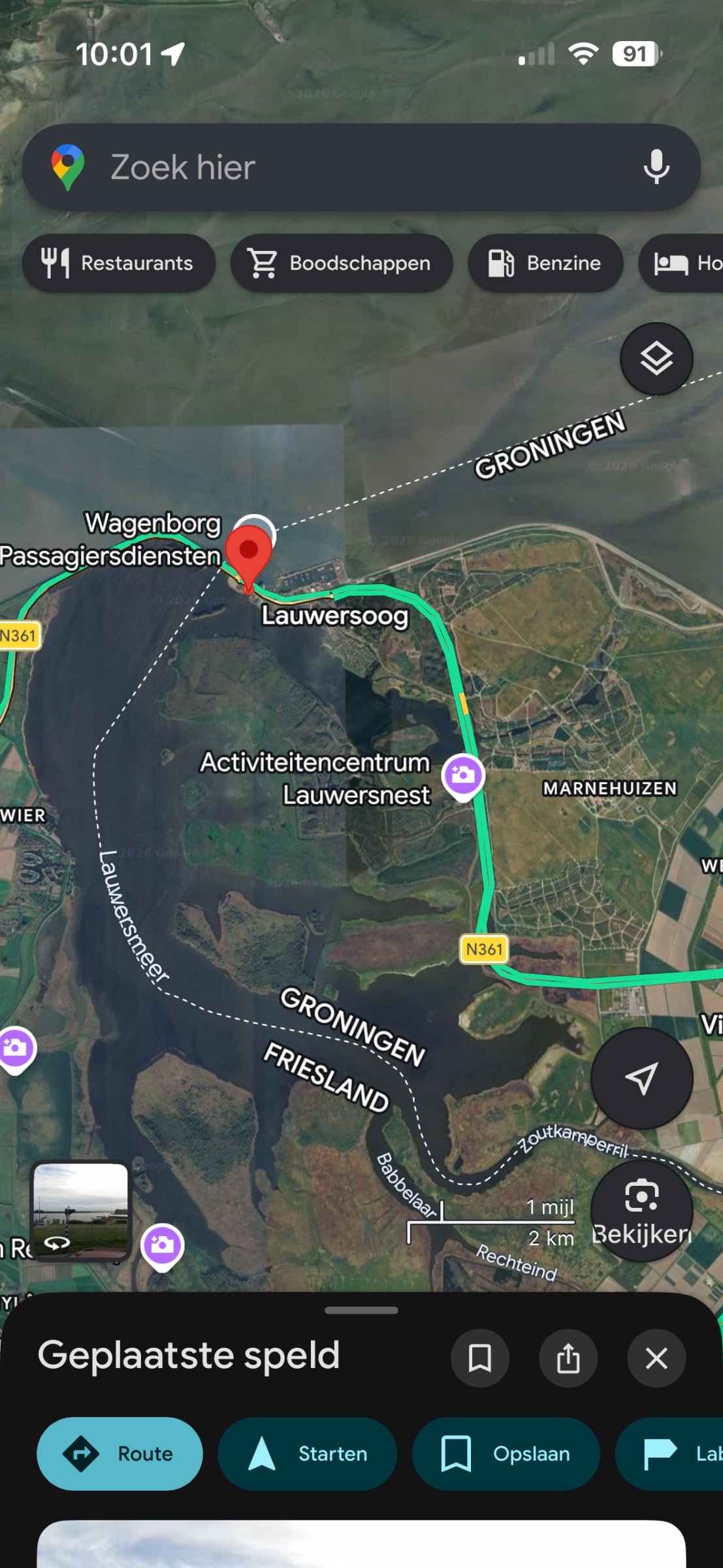The height and width of the screenshot is (1568, 723).
Task: Tap the bookmark icon beside Geplaatste speld
Action: pos(480,1358)
